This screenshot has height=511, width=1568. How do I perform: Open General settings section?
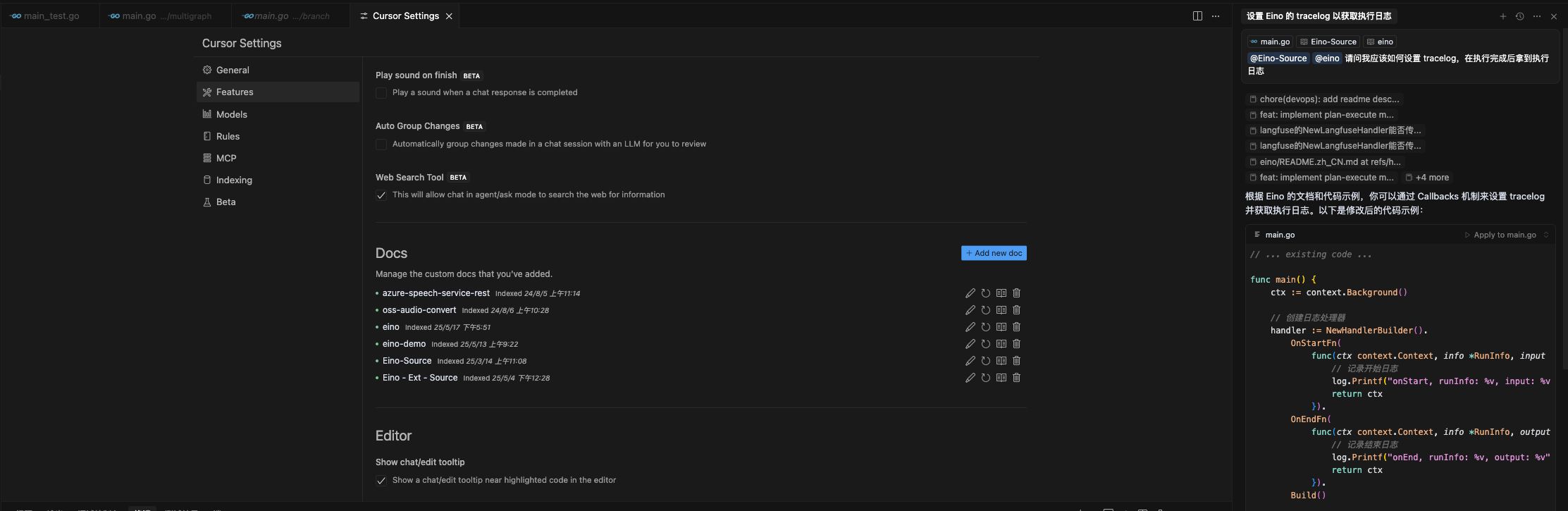click(x=278, y=70)
